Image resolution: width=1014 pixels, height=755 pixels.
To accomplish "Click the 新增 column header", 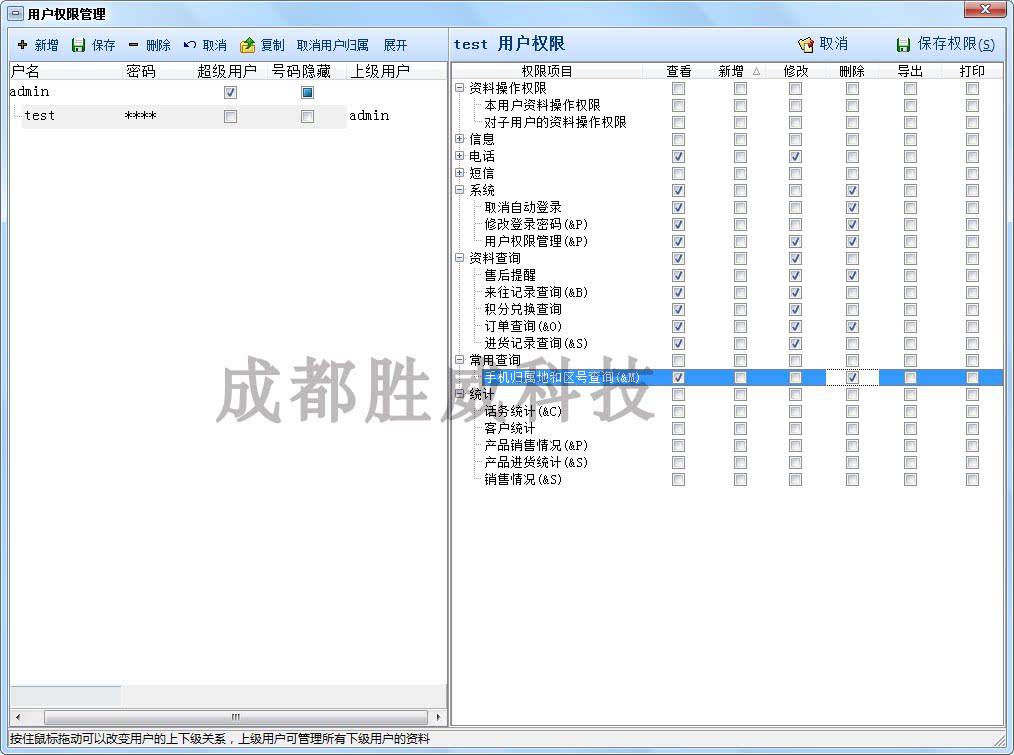I will click(x=731, y=71).
